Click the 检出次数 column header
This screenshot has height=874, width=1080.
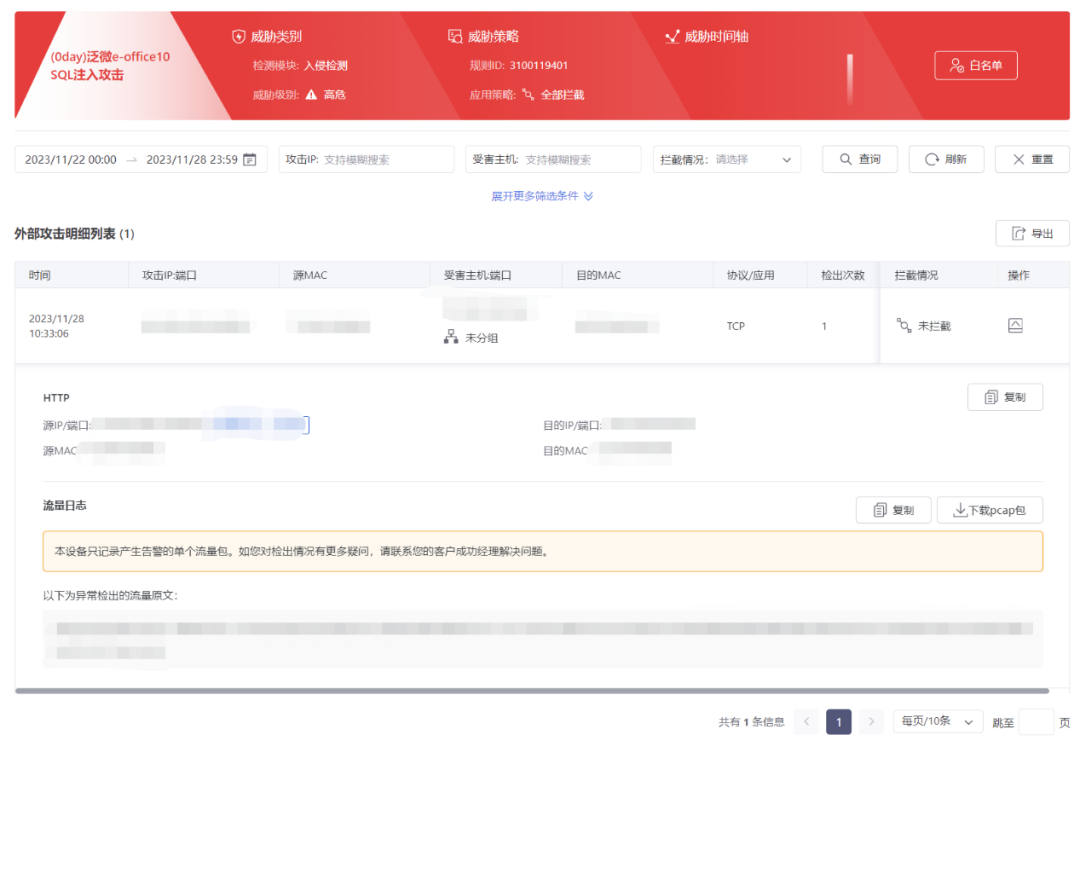coord(842,275)
